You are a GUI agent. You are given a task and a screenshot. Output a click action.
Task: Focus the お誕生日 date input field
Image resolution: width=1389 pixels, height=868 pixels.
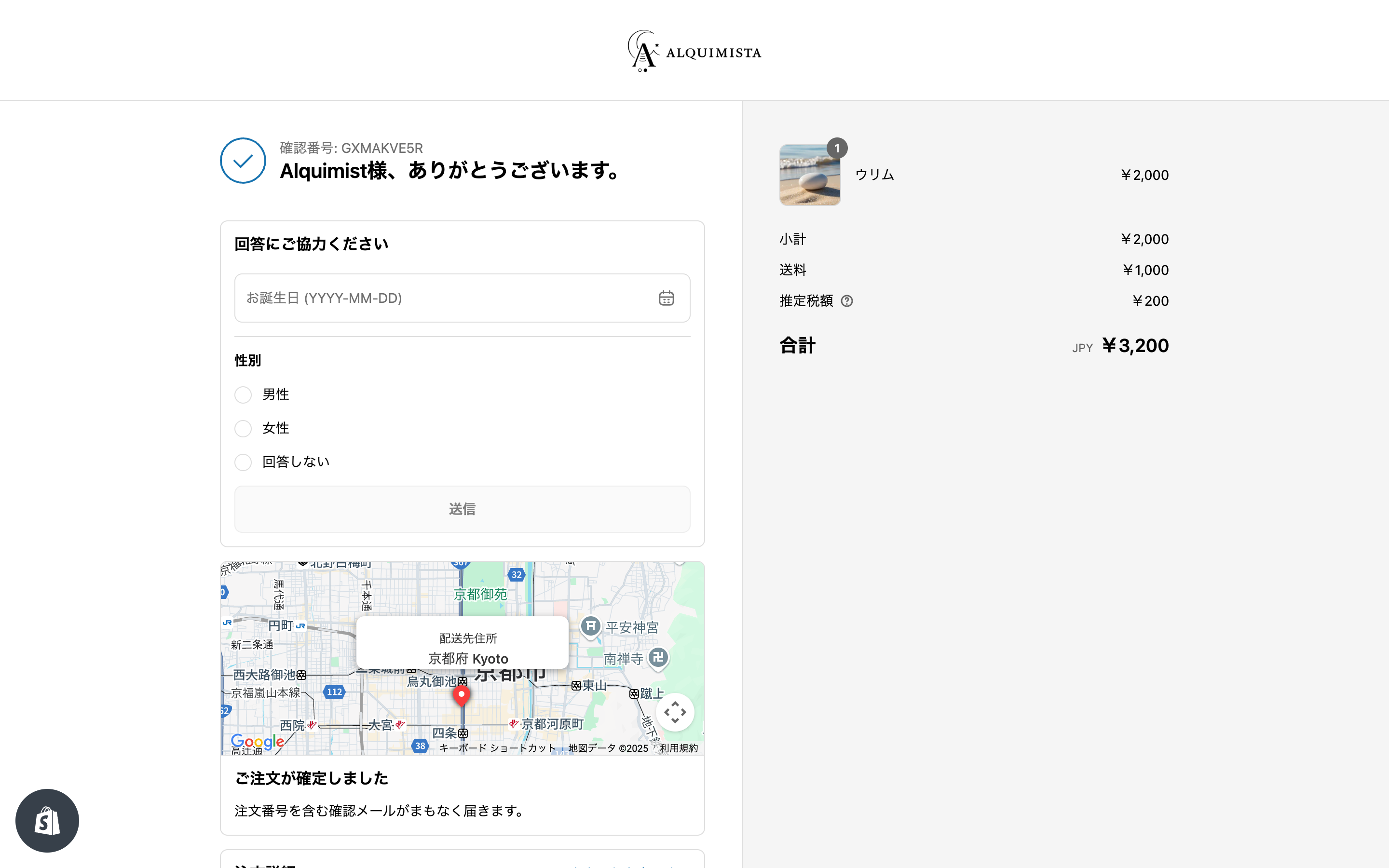coord(462,298)
